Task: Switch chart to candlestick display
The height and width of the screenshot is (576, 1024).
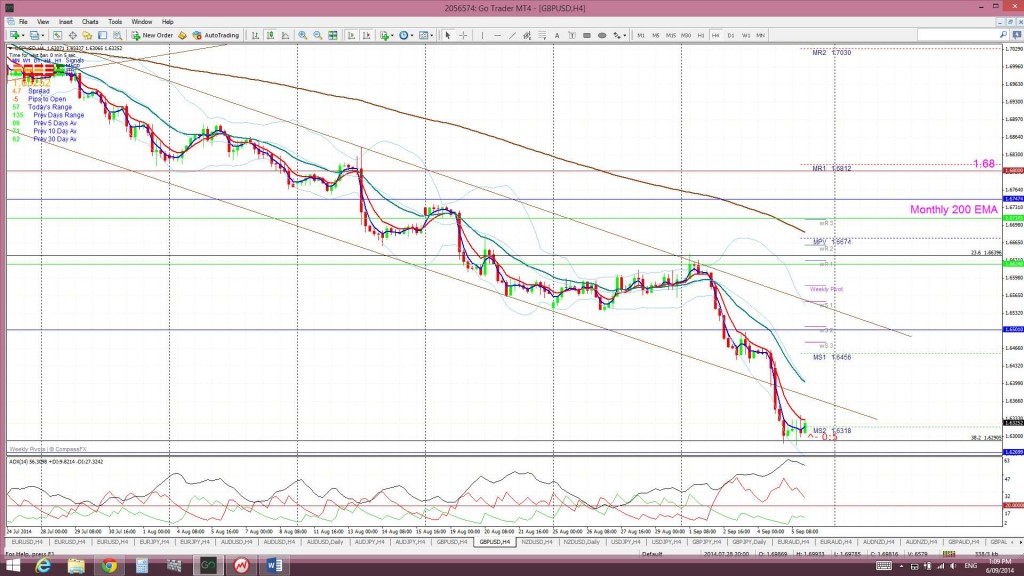Action: pos(270,35)
